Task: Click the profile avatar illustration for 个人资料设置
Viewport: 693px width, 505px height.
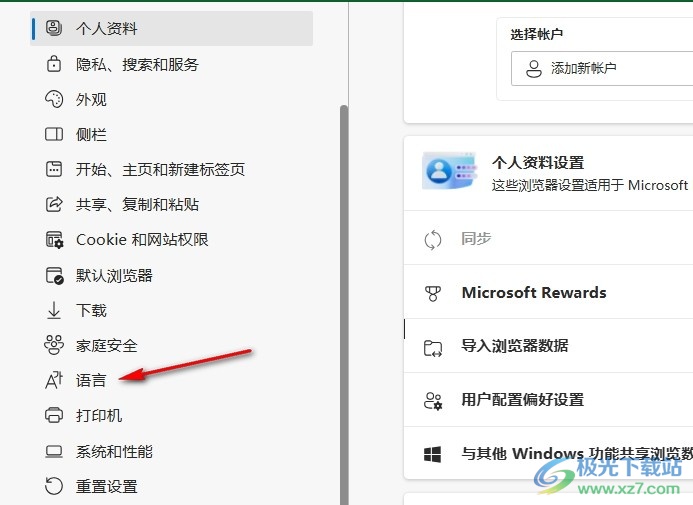Action: point(449,171)
